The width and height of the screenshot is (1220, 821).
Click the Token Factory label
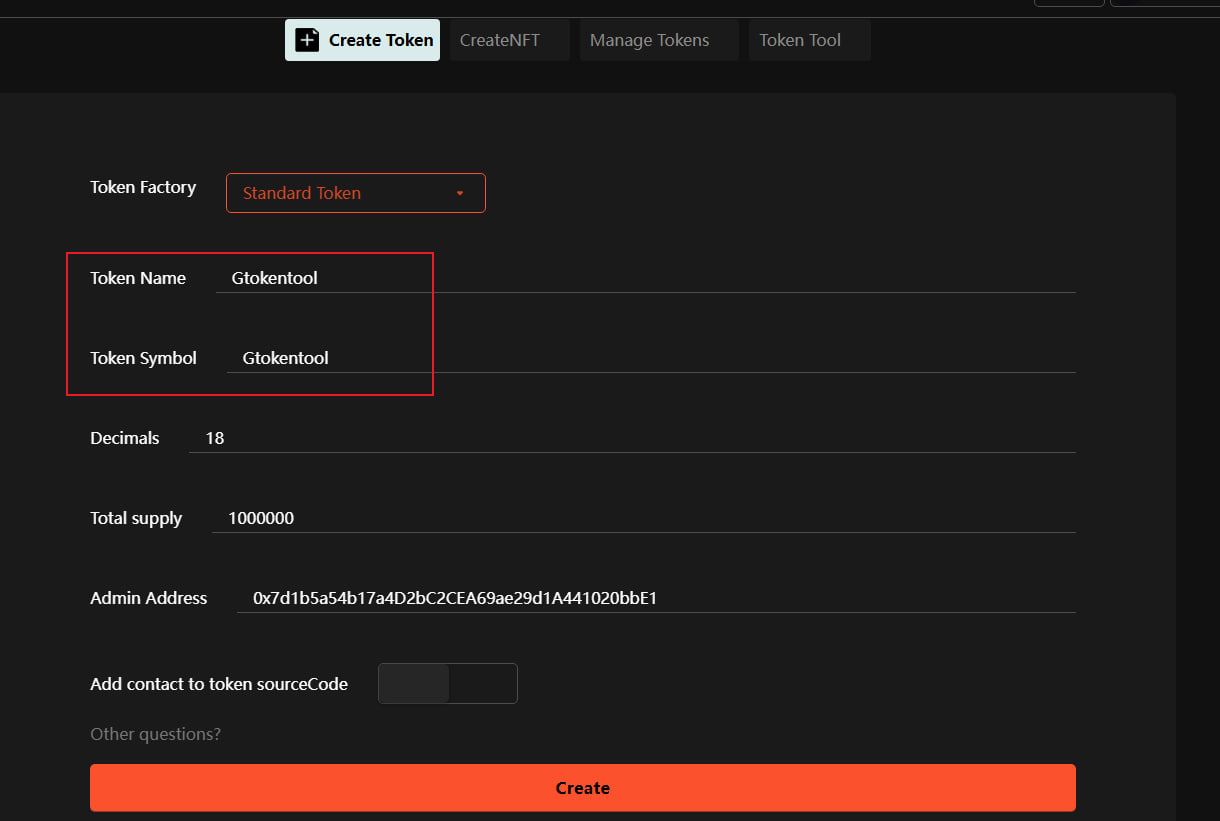[143, 187]
